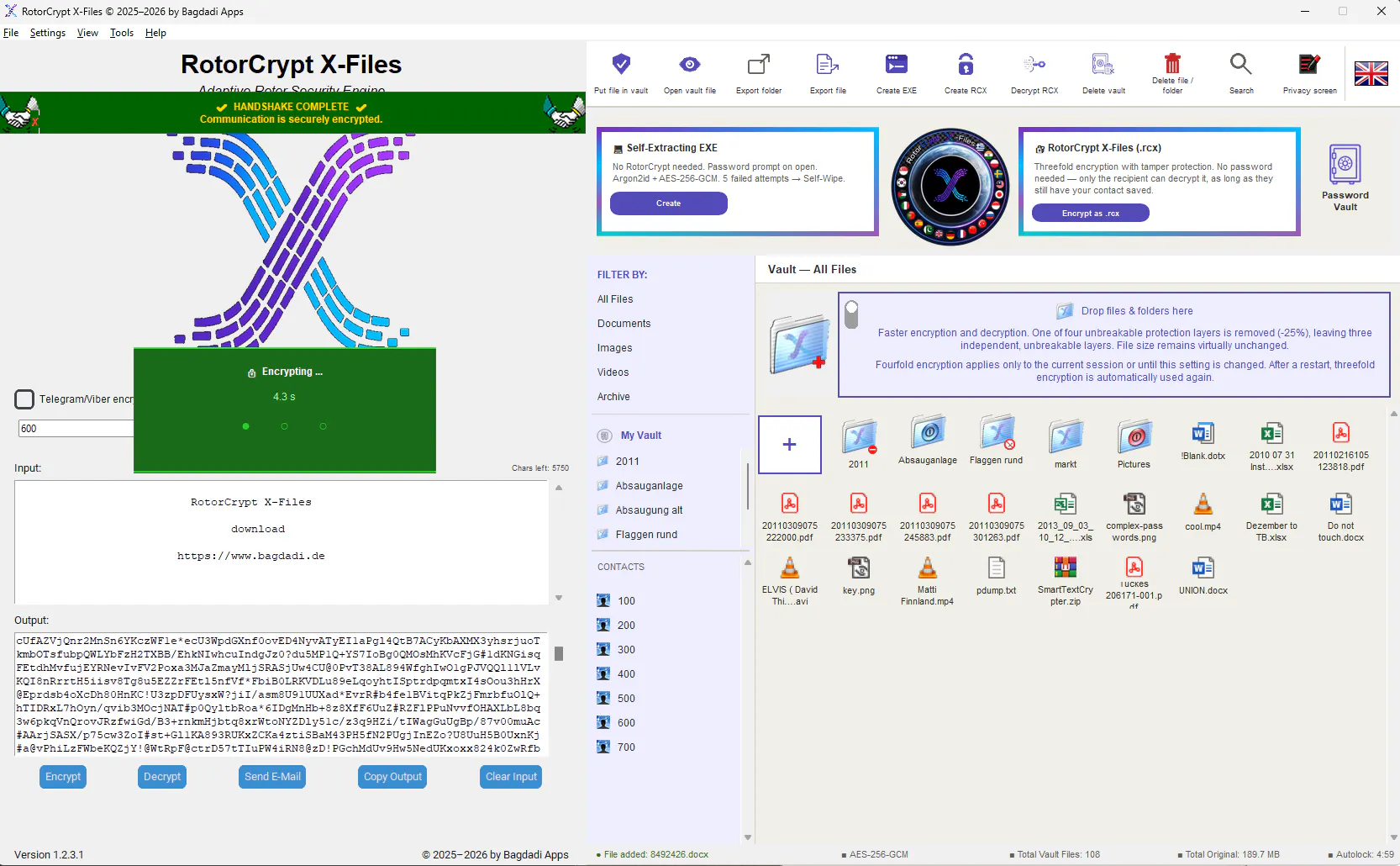
Task: Click the Clear Input button
Action: coord(511,777)
